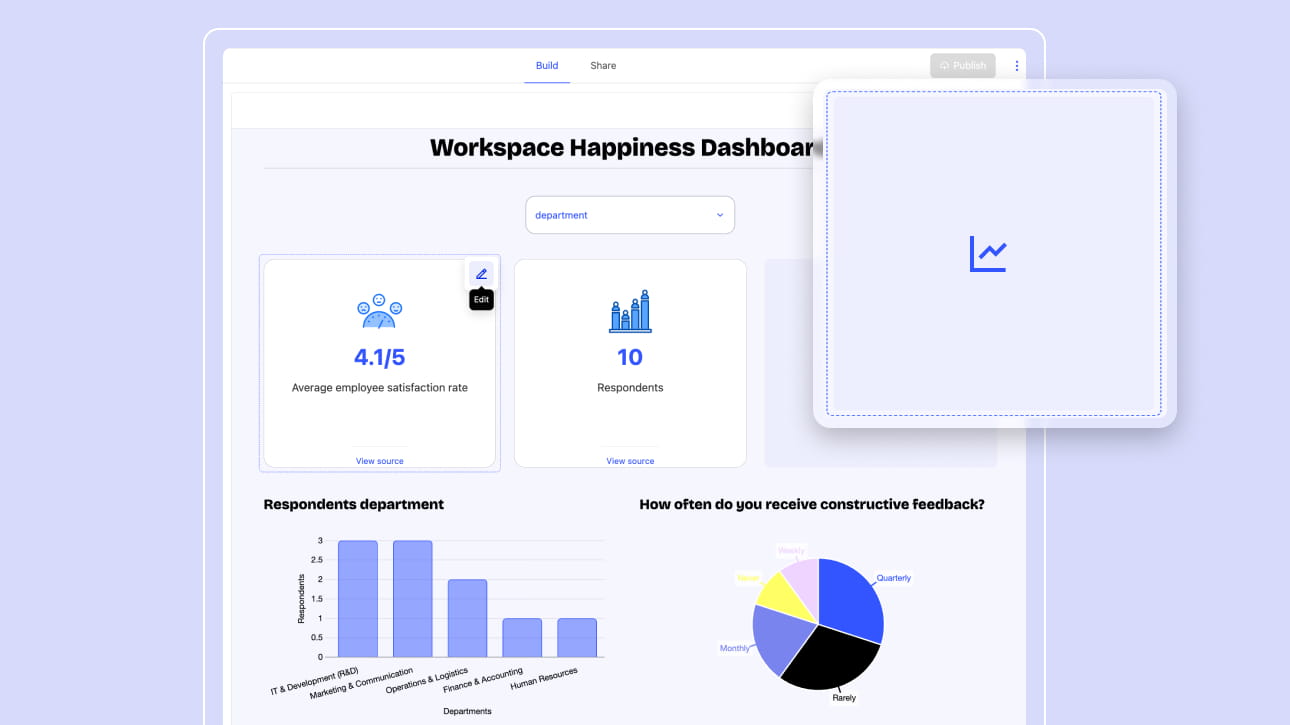This screenshot has height=725, width=1290.
Task: Select the Workspace Happiness Dashboard title
Action: 622,148
